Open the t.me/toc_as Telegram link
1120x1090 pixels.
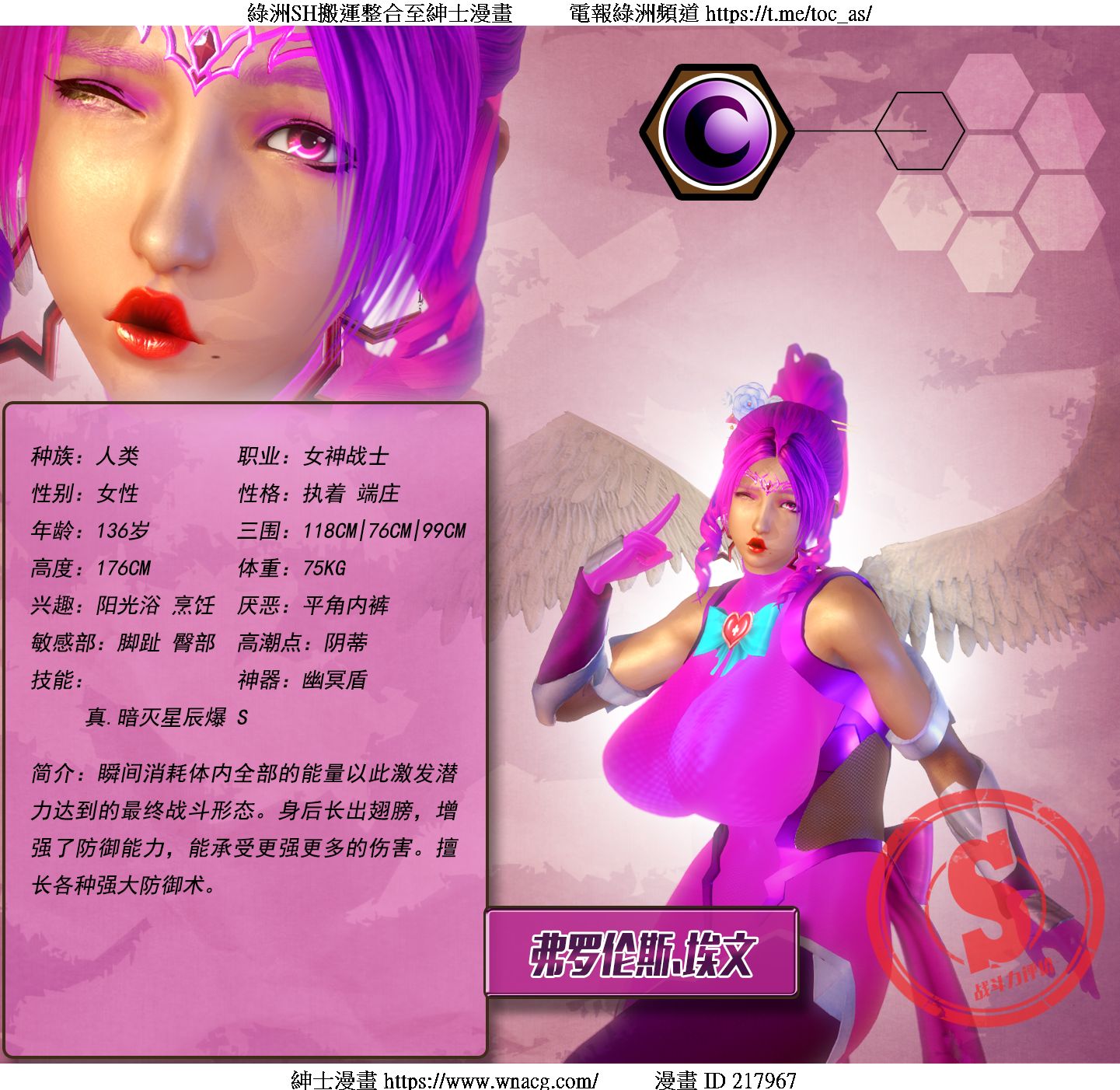(788, 13)
